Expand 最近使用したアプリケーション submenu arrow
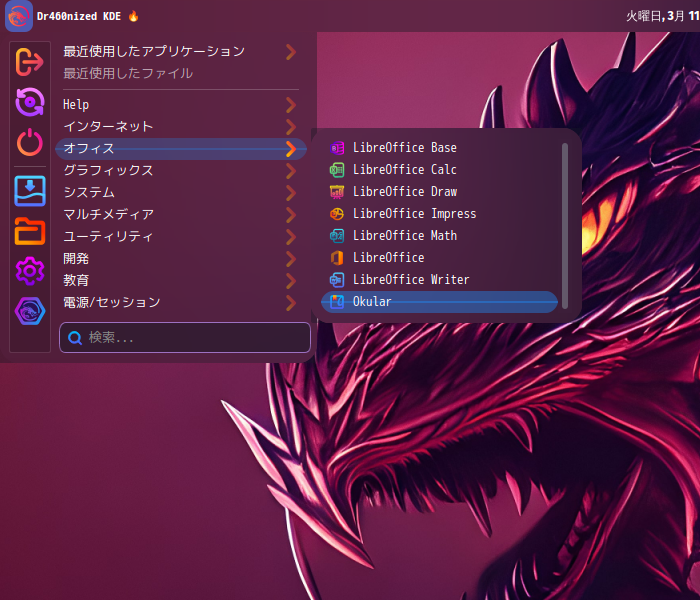 click(x=291, y=52)
